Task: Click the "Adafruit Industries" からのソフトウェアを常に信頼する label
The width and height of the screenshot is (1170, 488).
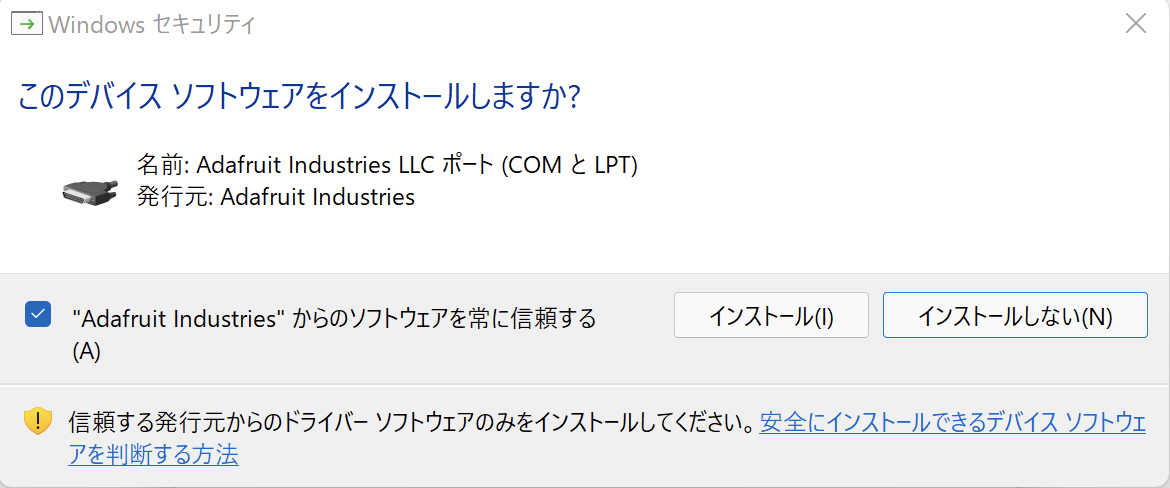Action: pos(334,319)
